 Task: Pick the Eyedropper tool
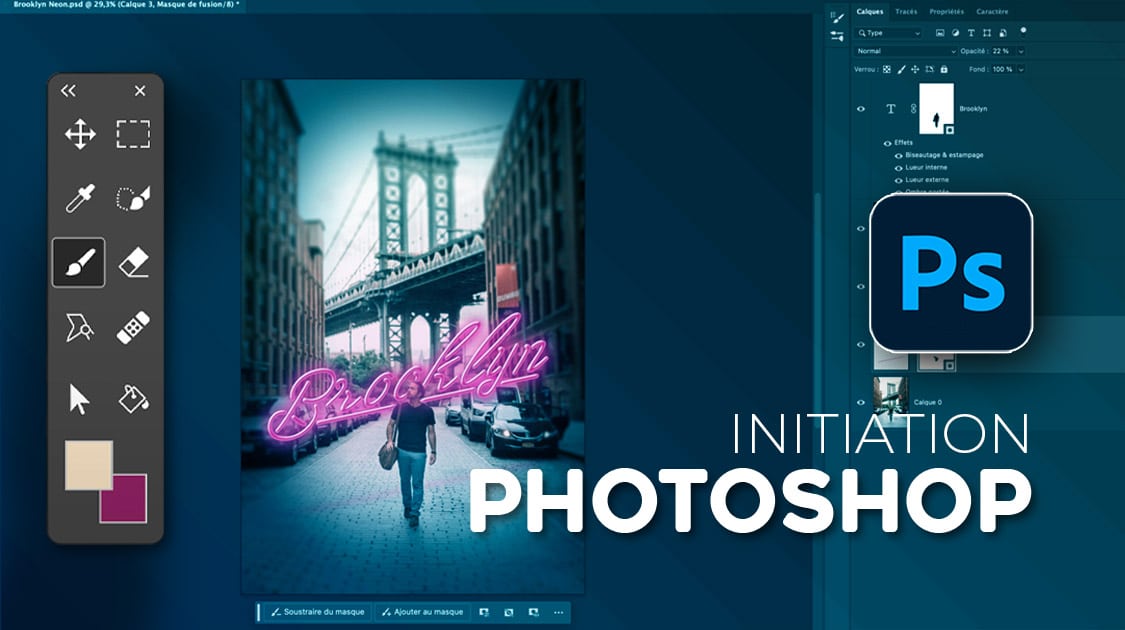80,198
